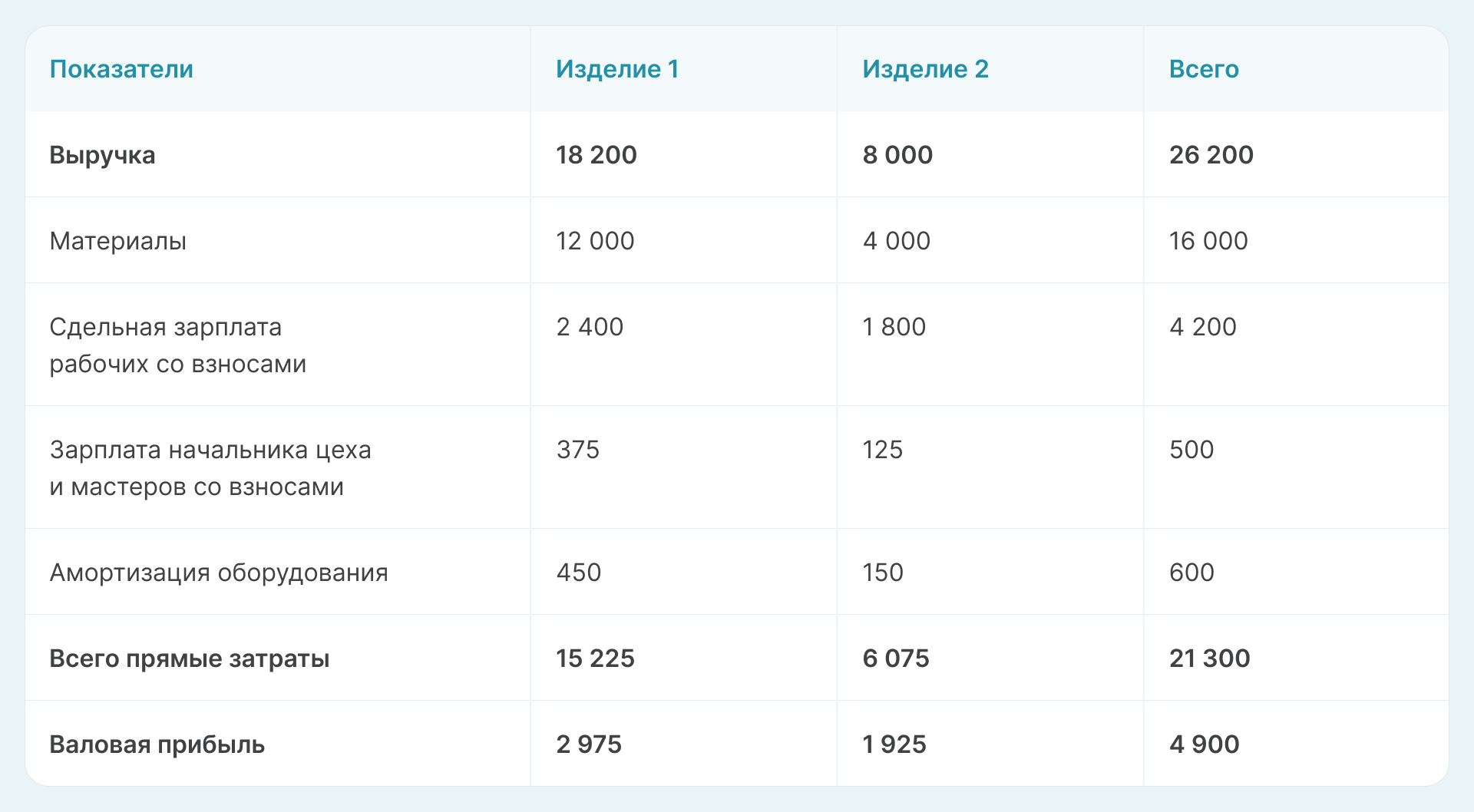Select piecework salary value 2 400
The image size is (1474, 812).
pyautogui.click(x=590, y=327)
